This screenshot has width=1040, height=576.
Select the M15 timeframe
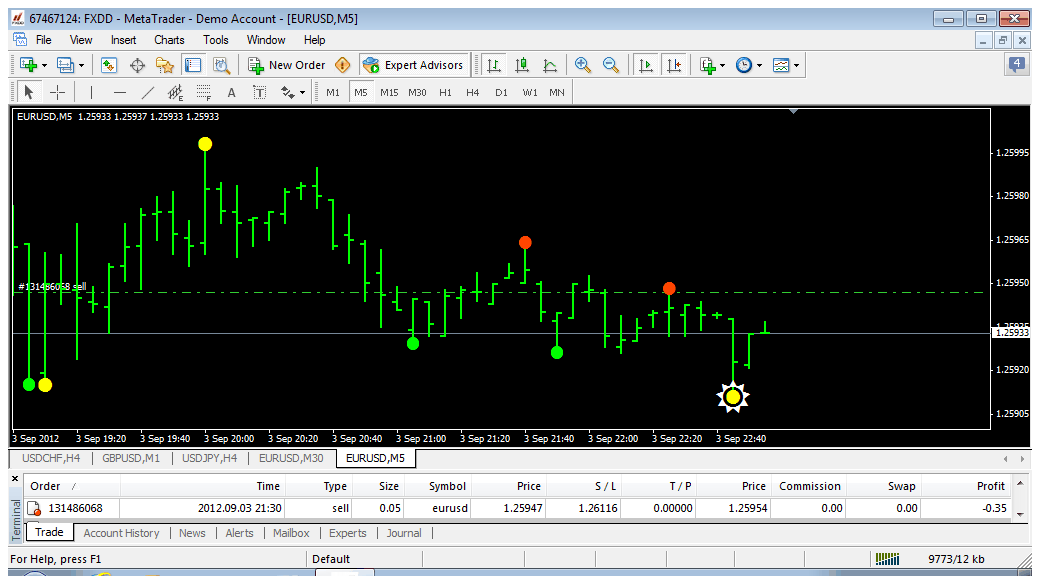coord(389,93)
